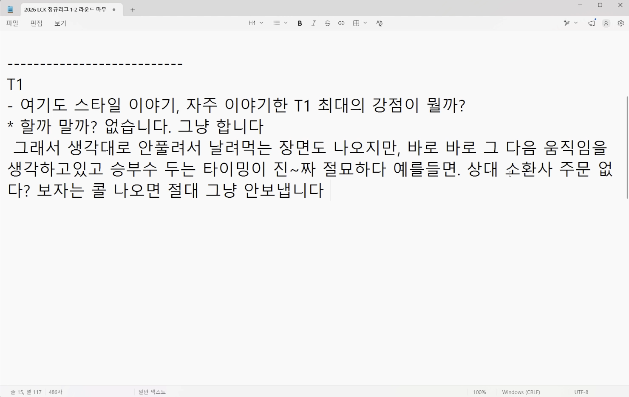Expand the table dropdown arrow

(365, 23)
